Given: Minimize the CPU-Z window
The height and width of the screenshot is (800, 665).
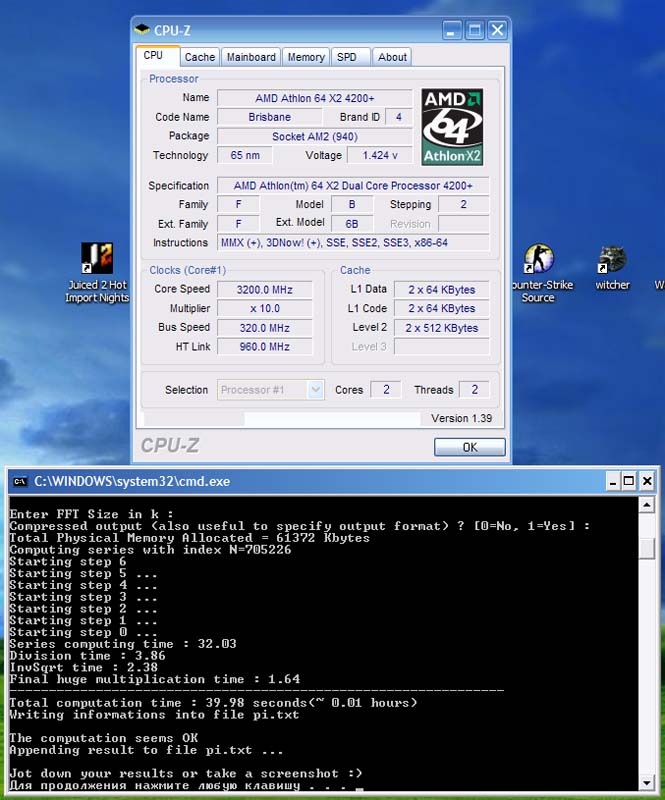Looking at the screenshot, I should coord(452,31).
